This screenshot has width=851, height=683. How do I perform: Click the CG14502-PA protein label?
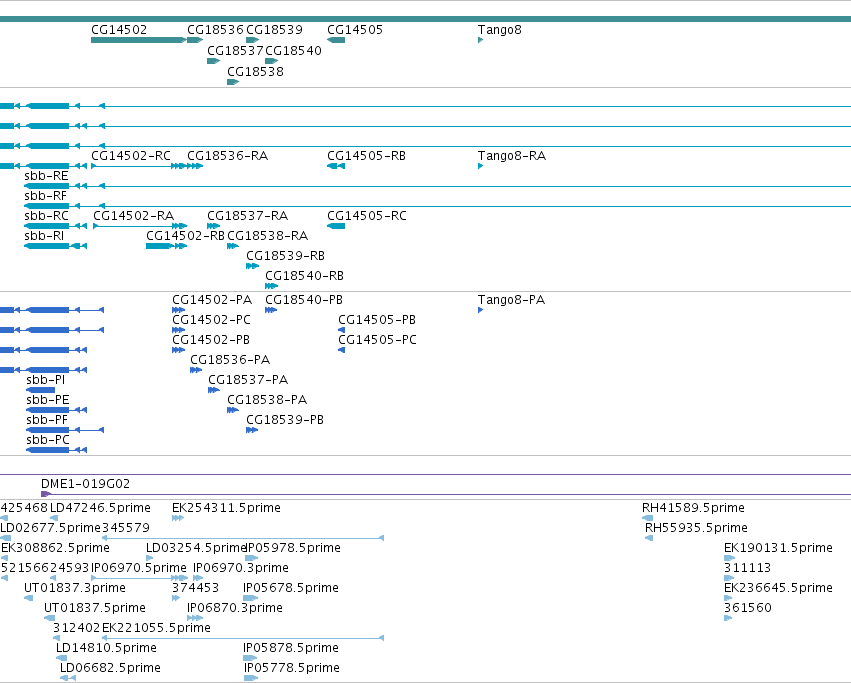click(212, 300)
